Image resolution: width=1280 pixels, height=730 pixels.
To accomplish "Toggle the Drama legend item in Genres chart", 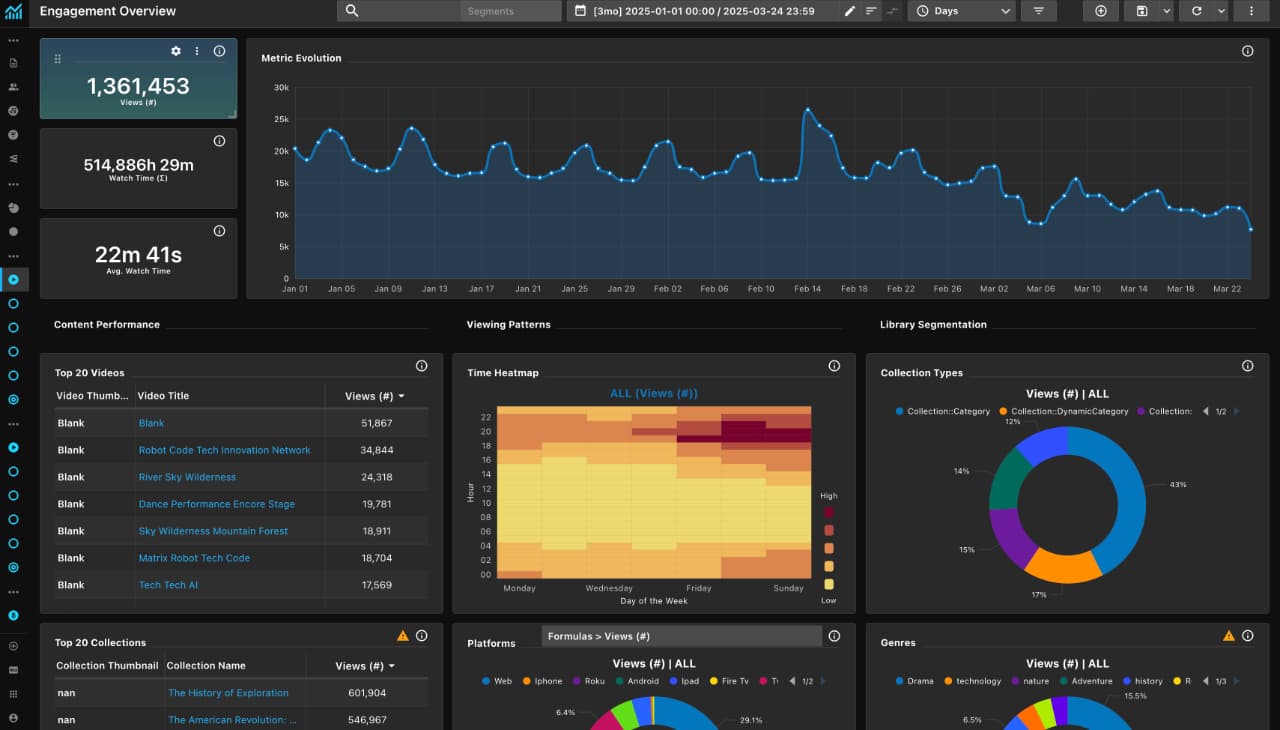I will coord(916,681).
